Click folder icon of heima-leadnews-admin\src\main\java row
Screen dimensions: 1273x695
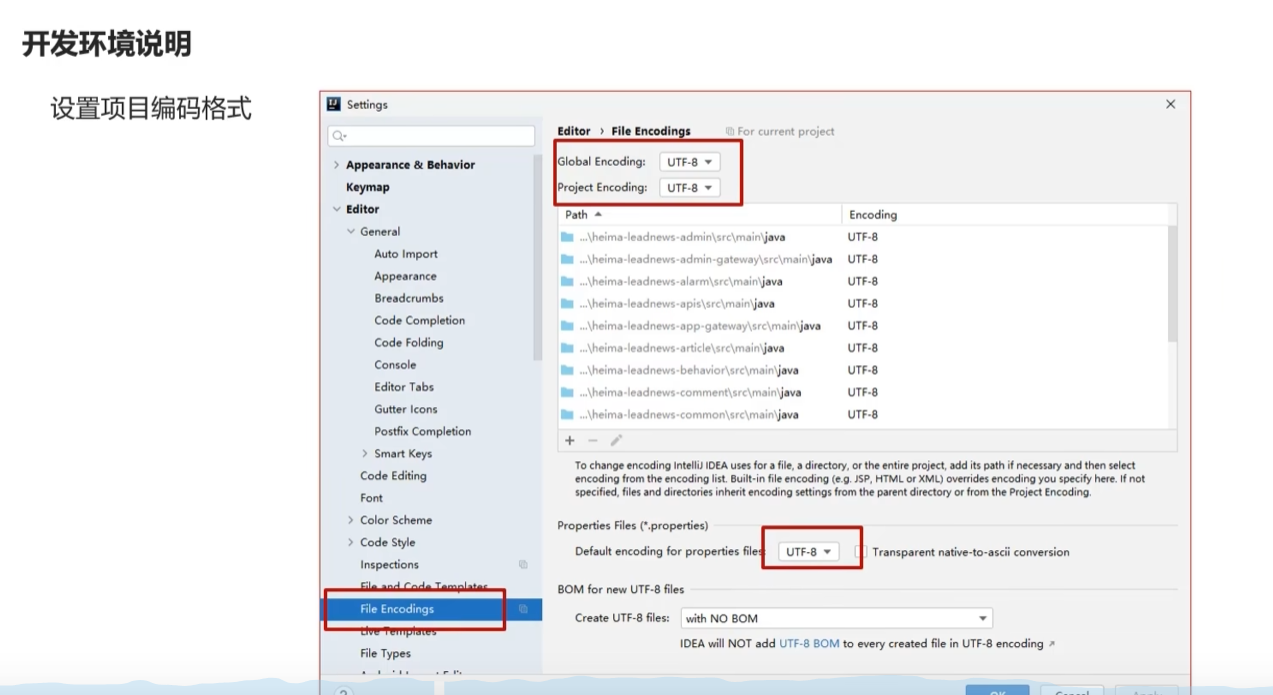(x=567, y=237)
